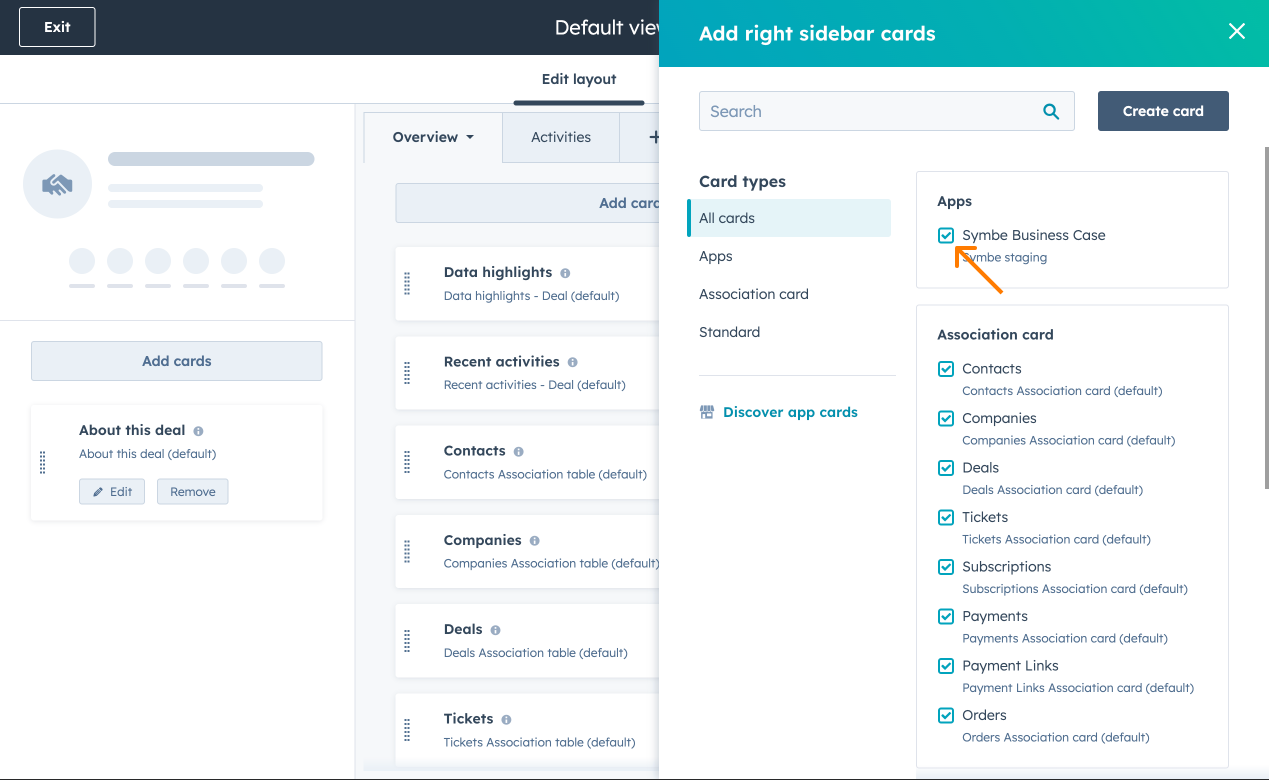Click info icon next to Data highlights
The image size is (1269, 780).
[x=565, y=273]
